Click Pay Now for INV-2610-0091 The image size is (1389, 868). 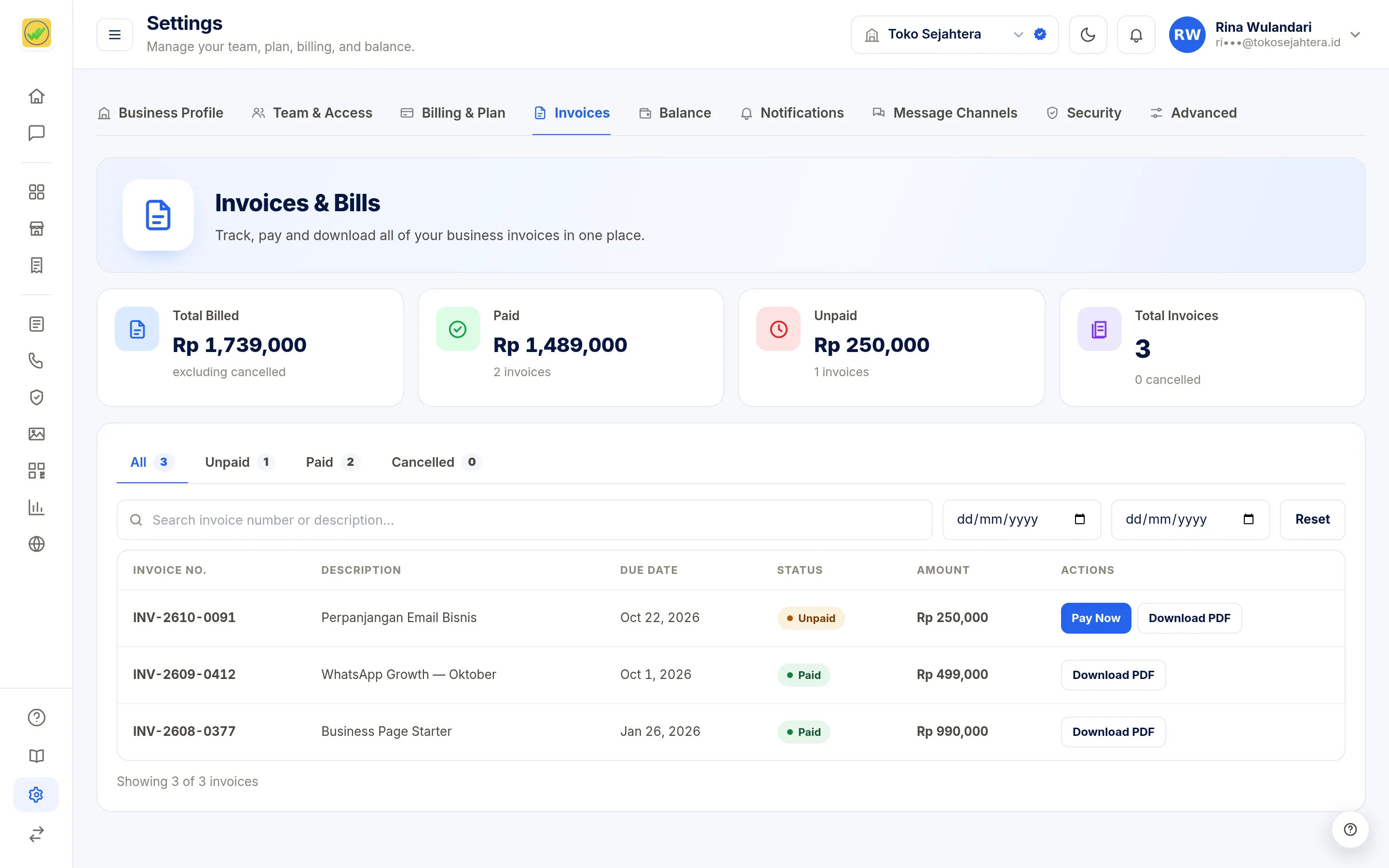pyautogui.click(x=1096, y=618)
